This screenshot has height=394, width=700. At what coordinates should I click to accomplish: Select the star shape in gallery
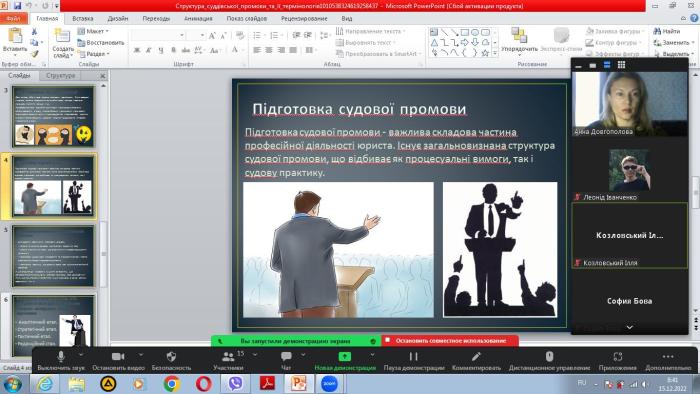click(485, 53)
